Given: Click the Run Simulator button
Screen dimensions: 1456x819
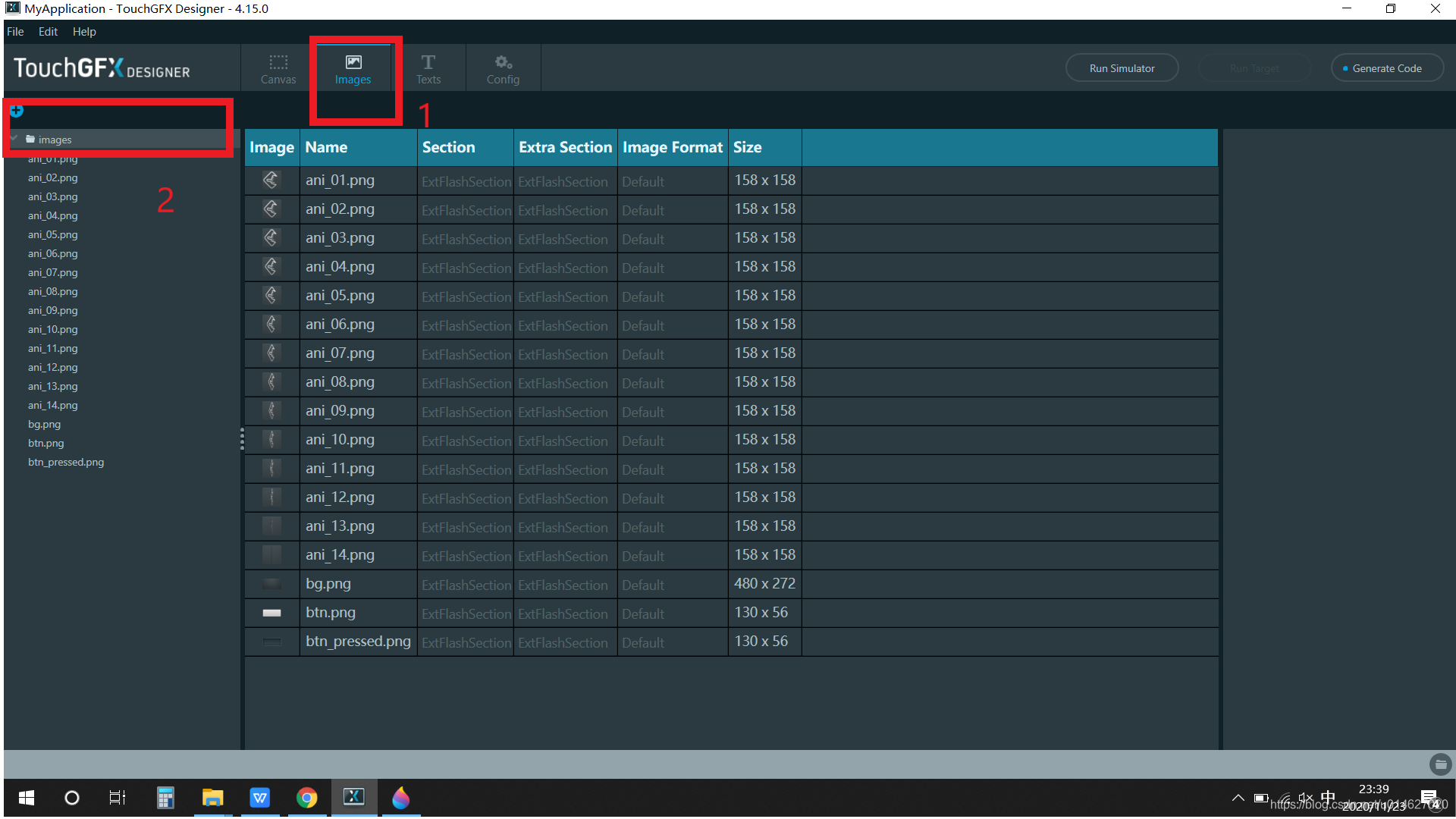Looking at the screenshot, I should click(x=1122, y=68).
